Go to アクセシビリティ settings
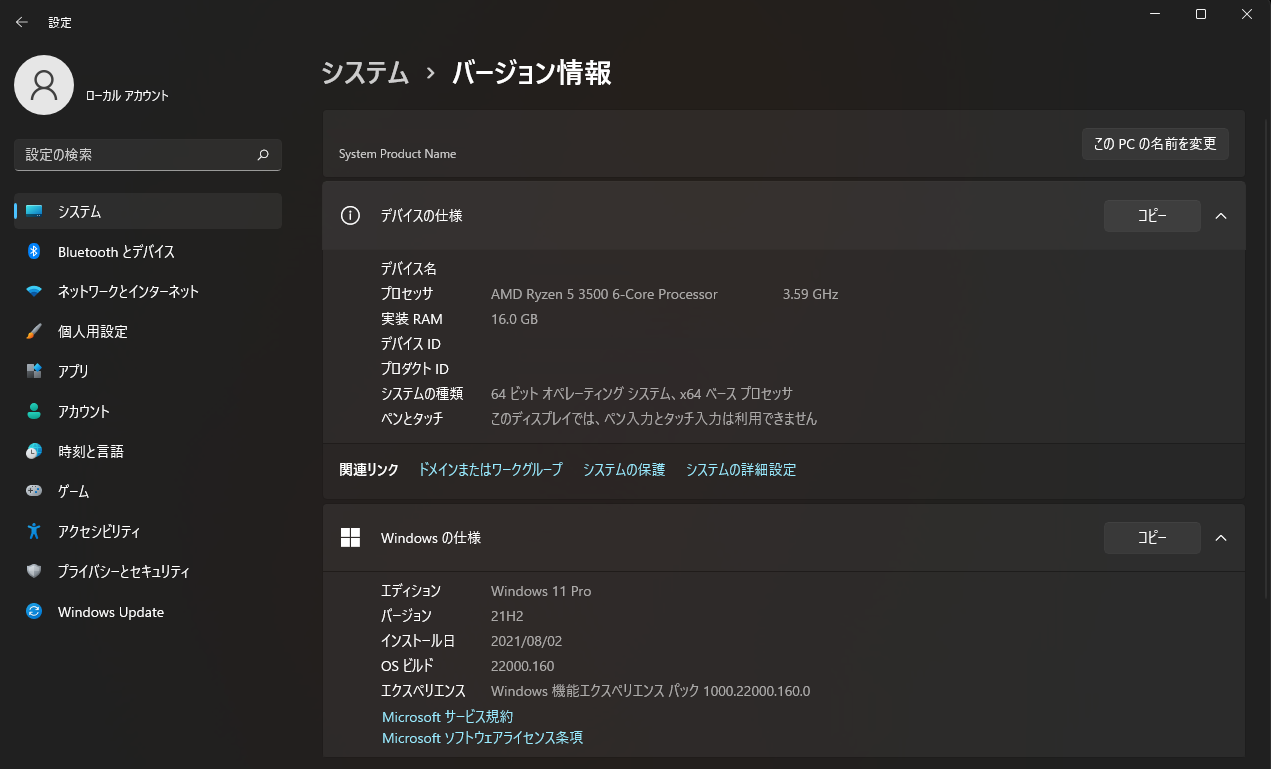 point(148,531)
